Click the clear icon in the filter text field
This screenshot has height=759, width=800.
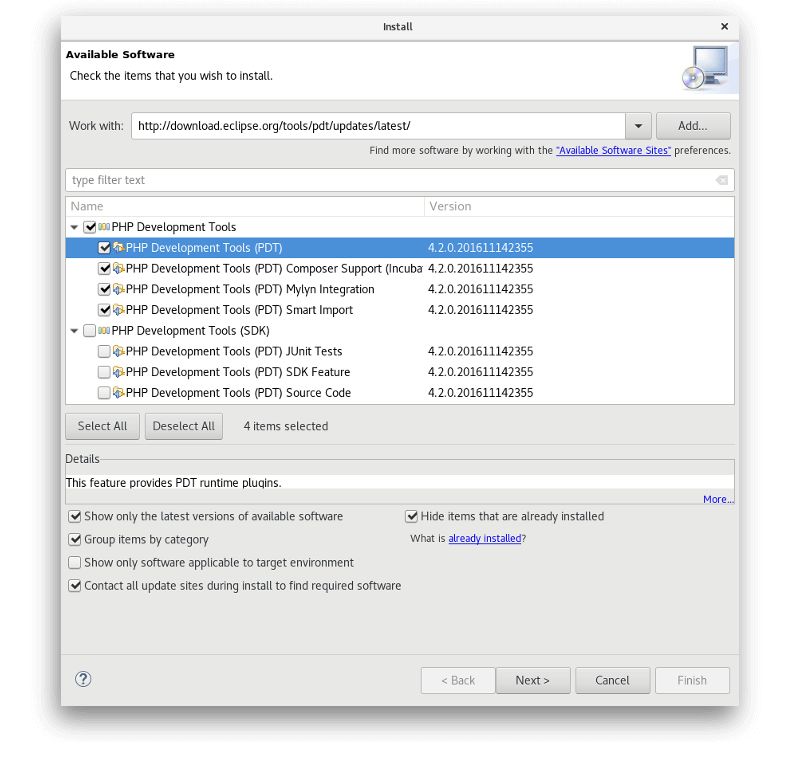721,180
